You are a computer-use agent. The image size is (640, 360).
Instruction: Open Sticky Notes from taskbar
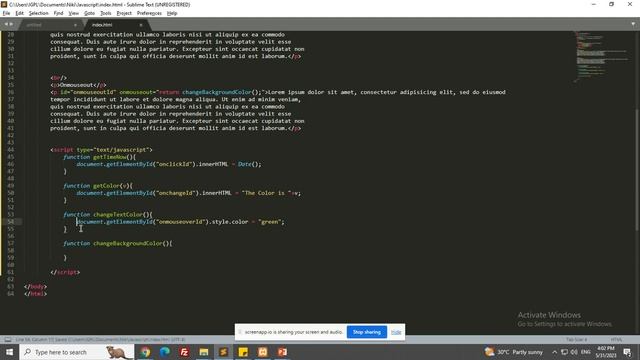point(243,352)
